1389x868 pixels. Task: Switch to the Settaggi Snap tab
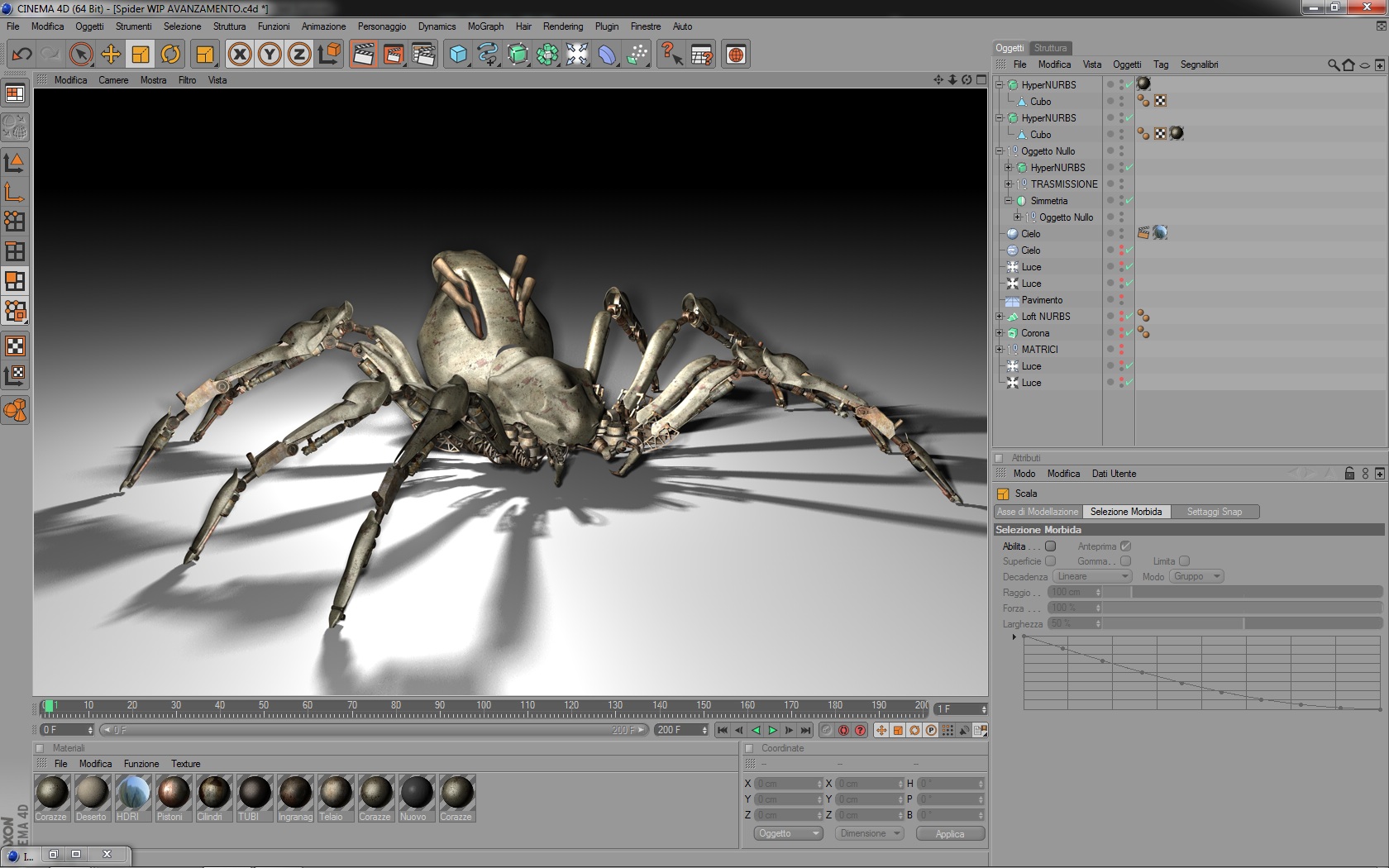(x=1214, y=512)
